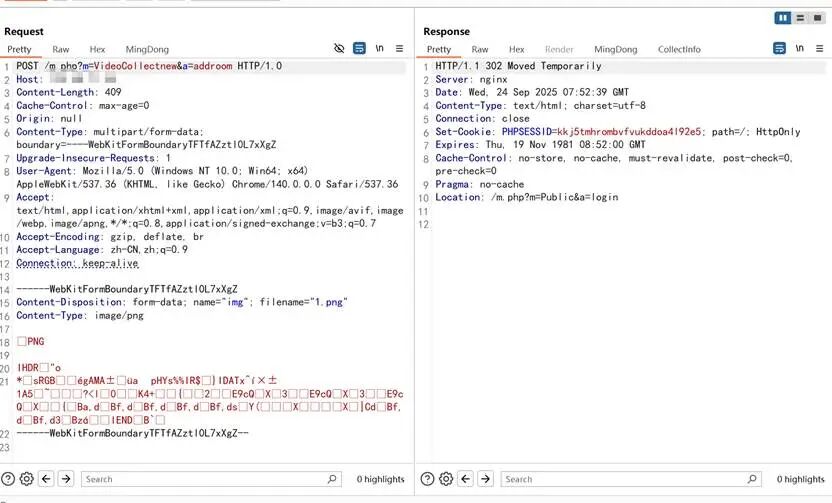Open the Request panel hamburger options menu

coord(400,49)
